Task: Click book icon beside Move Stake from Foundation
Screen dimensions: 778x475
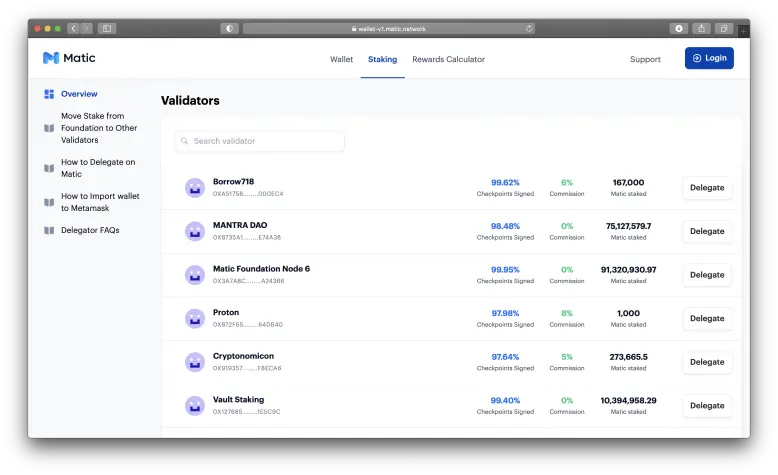Action: click(49, 128)
